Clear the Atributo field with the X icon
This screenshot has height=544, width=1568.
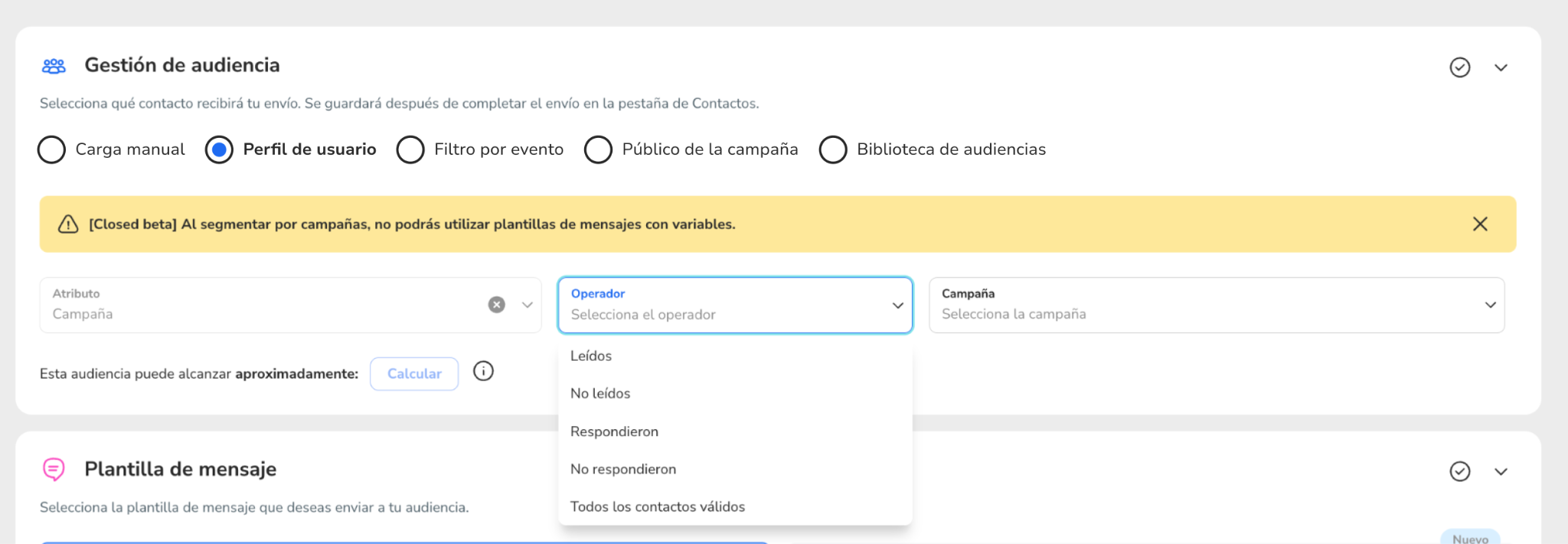[497, 305]
